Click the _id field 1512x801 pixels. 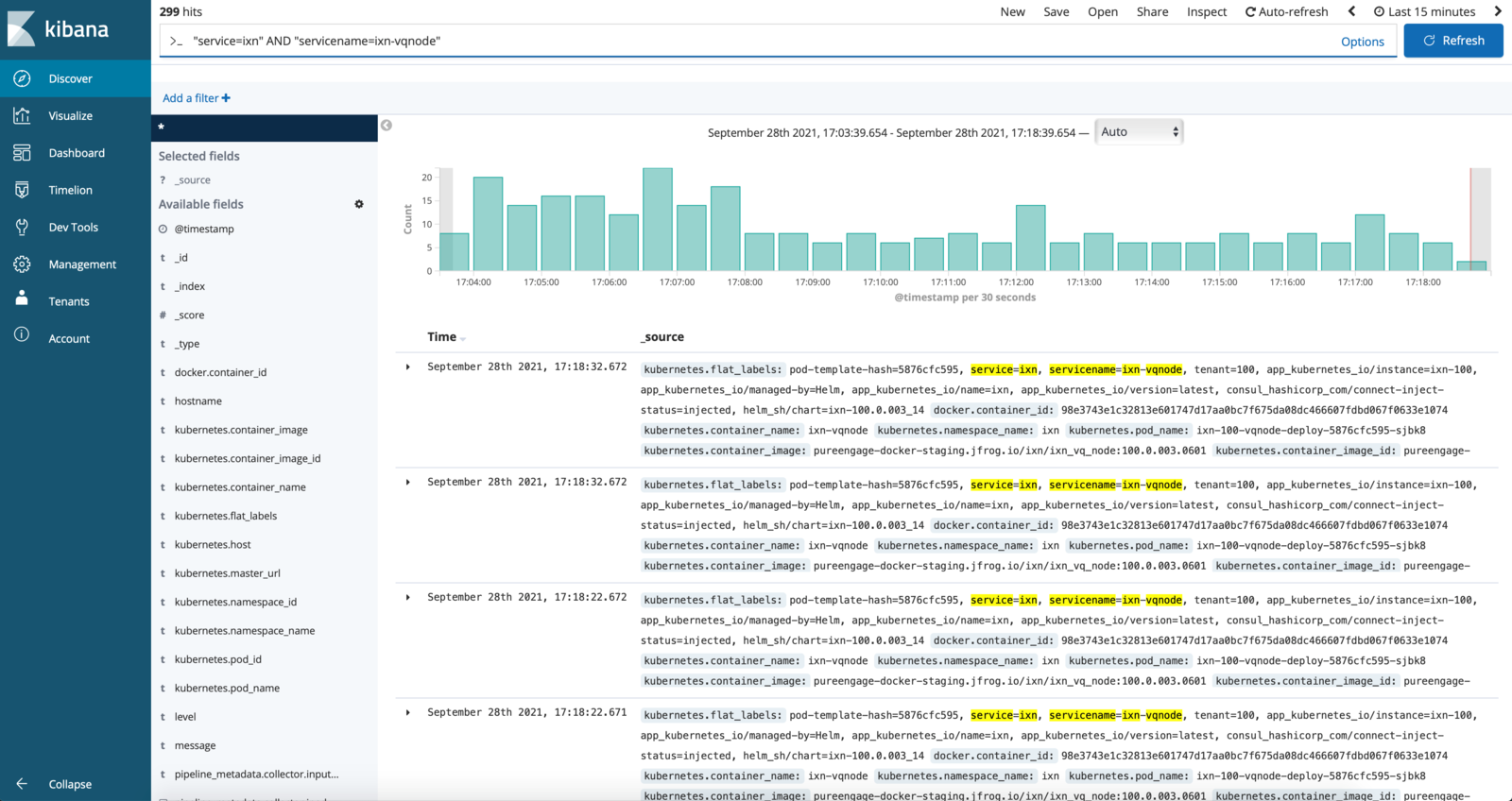[x=181, y=258]
